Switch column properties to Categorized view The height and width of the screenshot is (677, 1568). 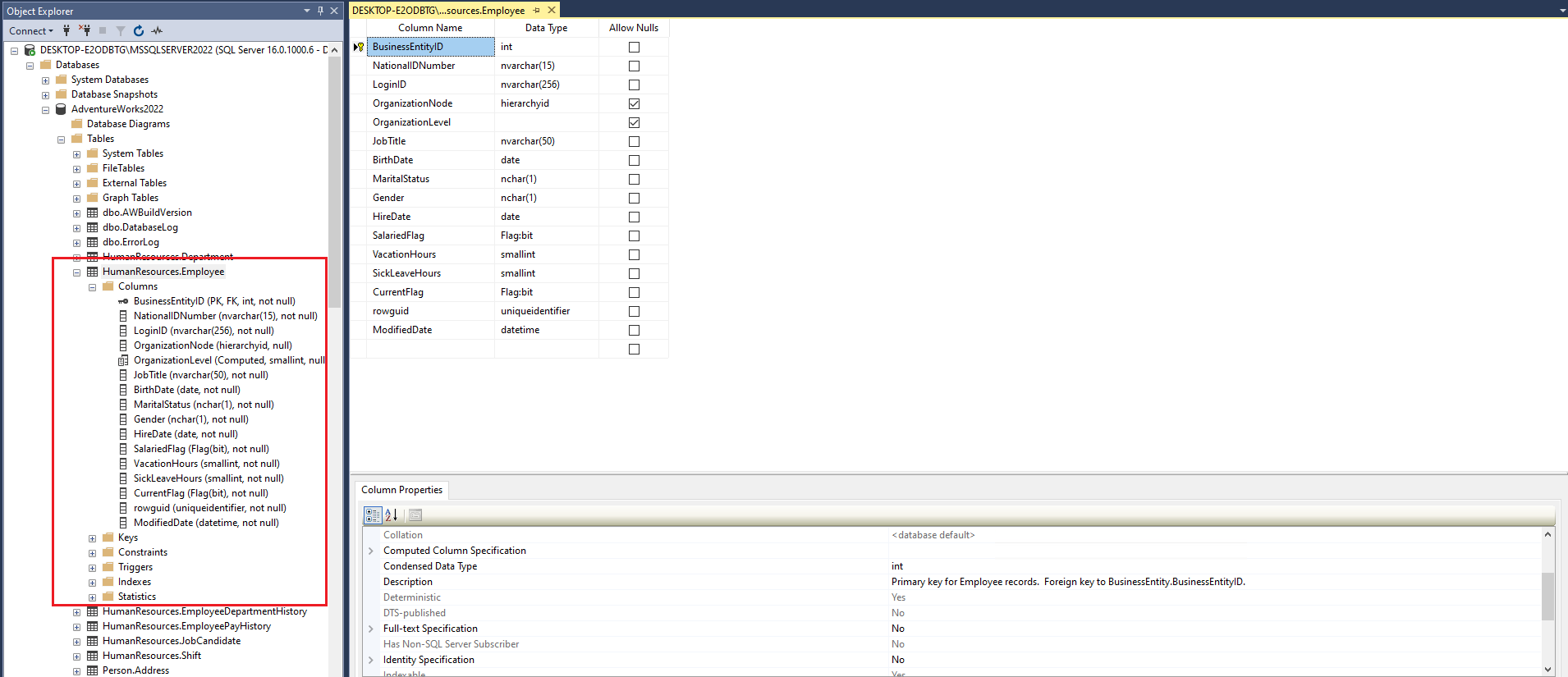(x=373, y=515)
